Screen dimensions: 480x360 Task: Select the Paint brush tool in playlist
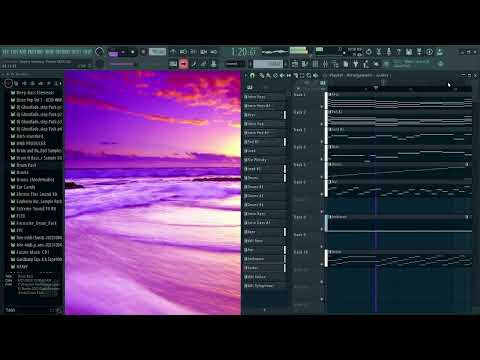coord(268,76)
